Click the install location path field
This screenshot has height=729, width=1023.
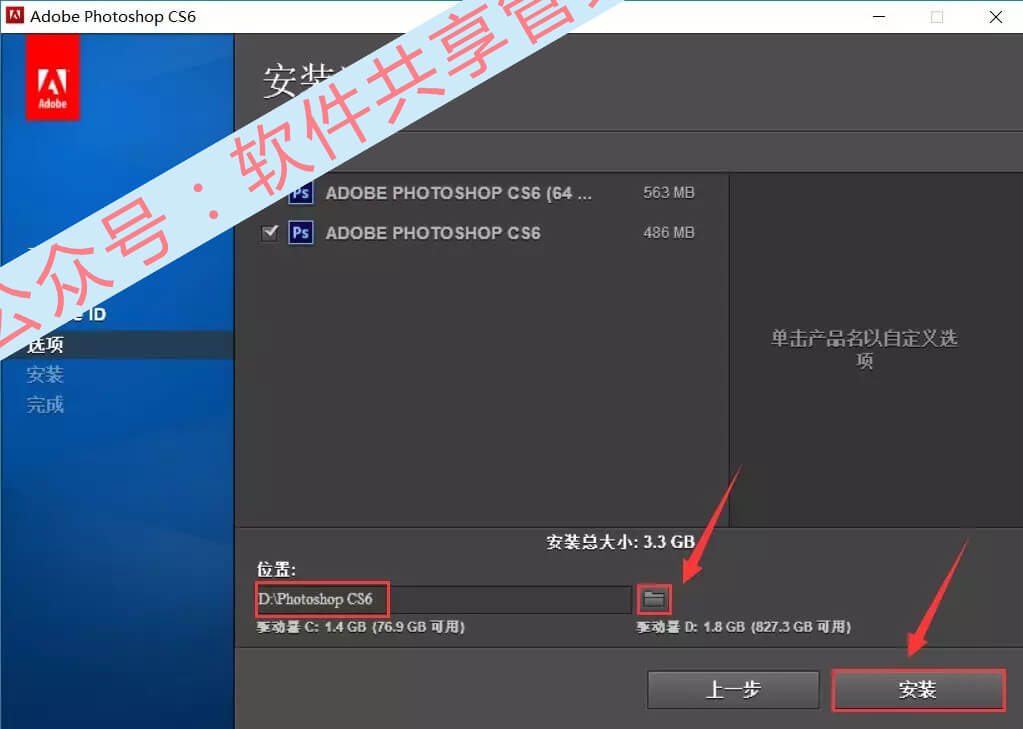coord(444,599)
